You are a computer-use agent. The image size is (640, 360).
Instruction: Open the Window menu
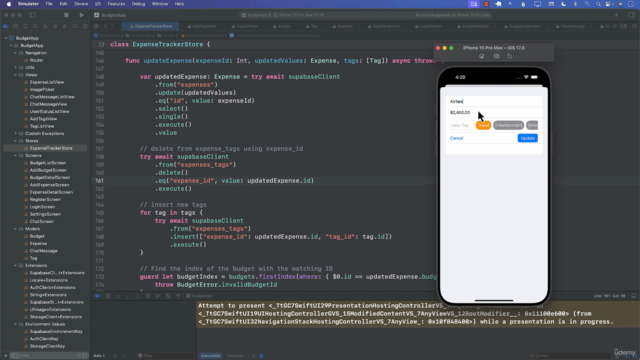(160, 4)
